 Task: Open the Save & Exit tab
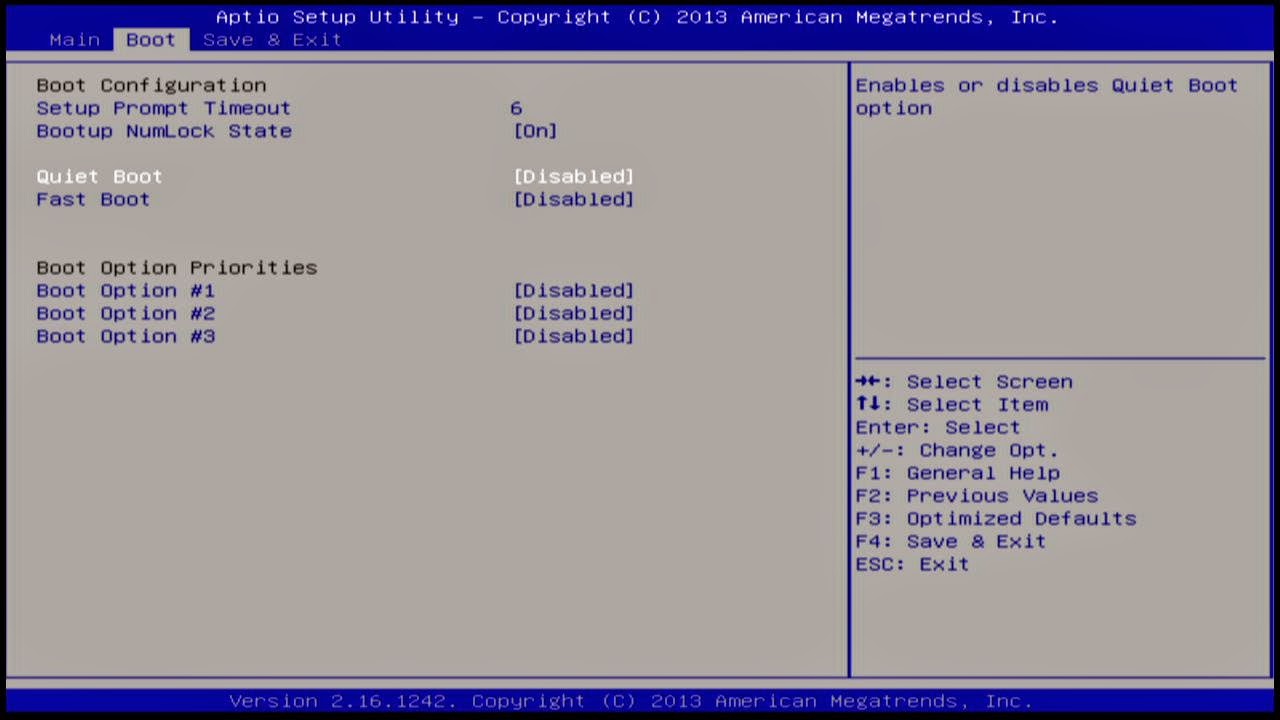(272, 39)
